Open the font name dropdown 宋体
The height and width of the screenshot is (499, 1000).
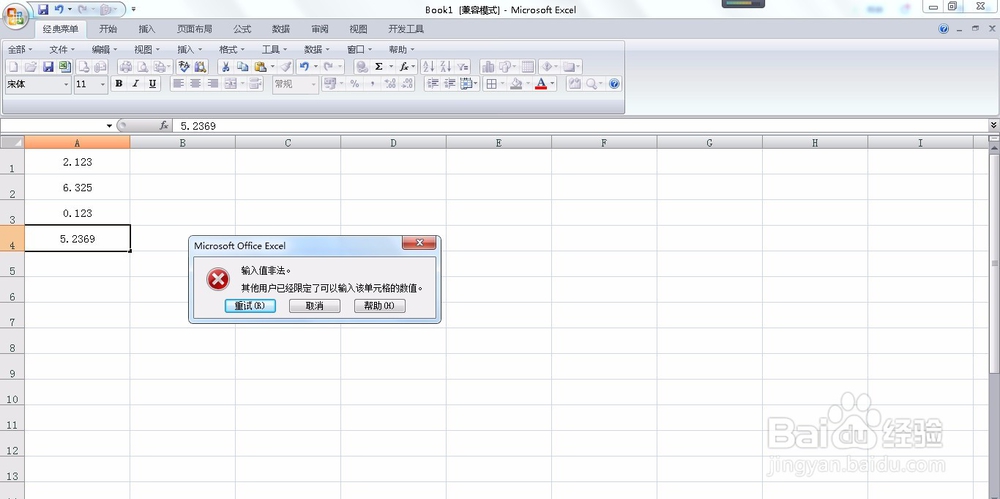[x=66, y=84]
